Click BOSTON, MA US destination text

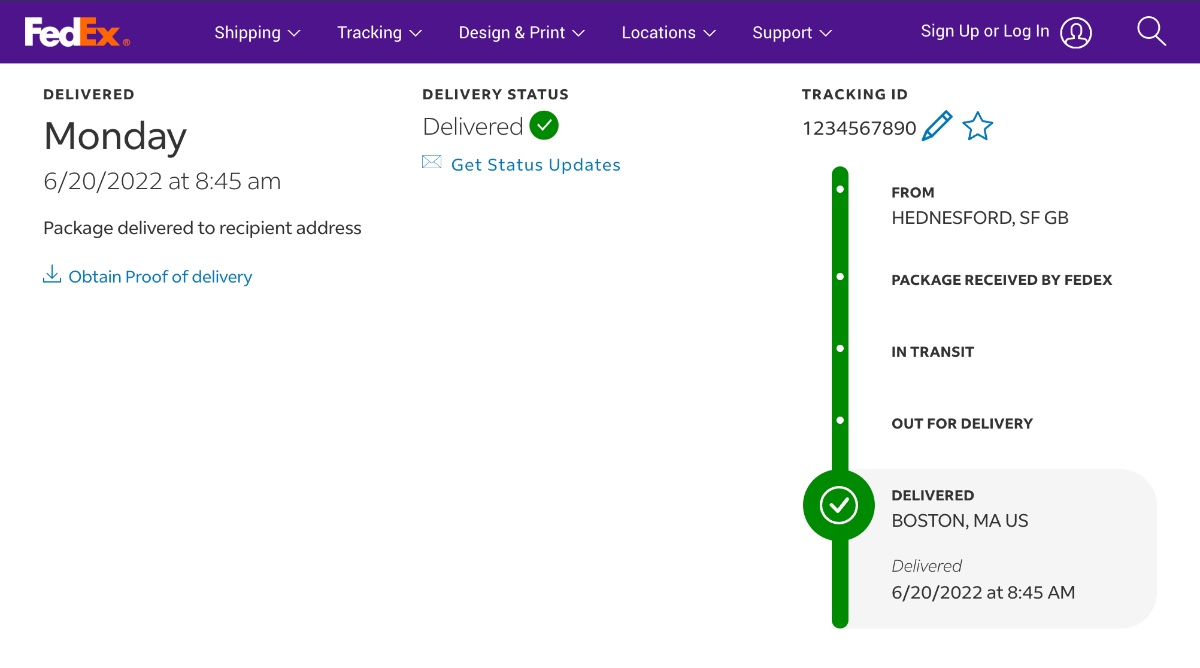coord(960,521)
